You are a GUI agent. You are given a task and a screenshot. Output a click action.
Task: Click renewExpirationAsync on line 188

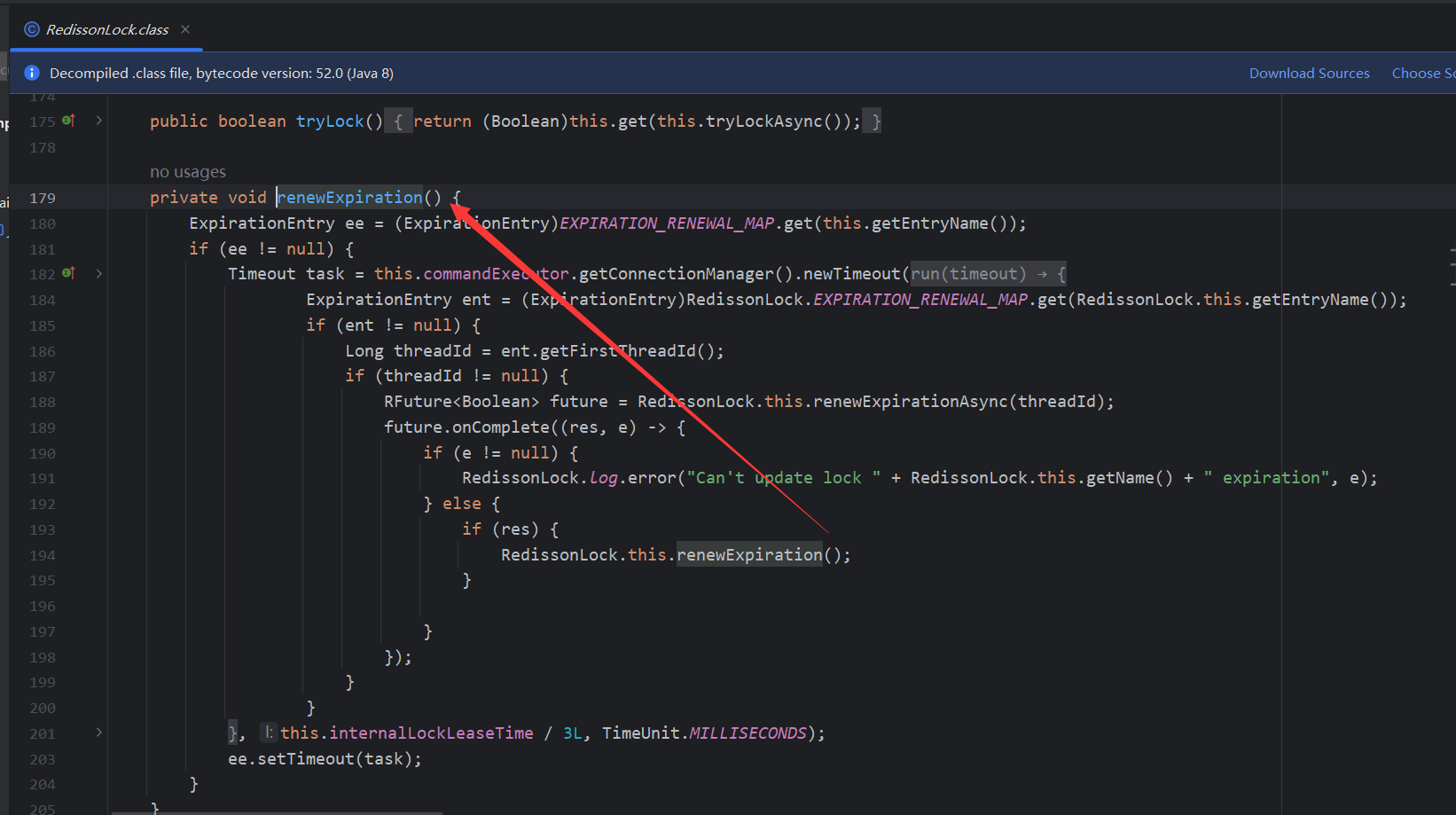[x=911, y=402]
